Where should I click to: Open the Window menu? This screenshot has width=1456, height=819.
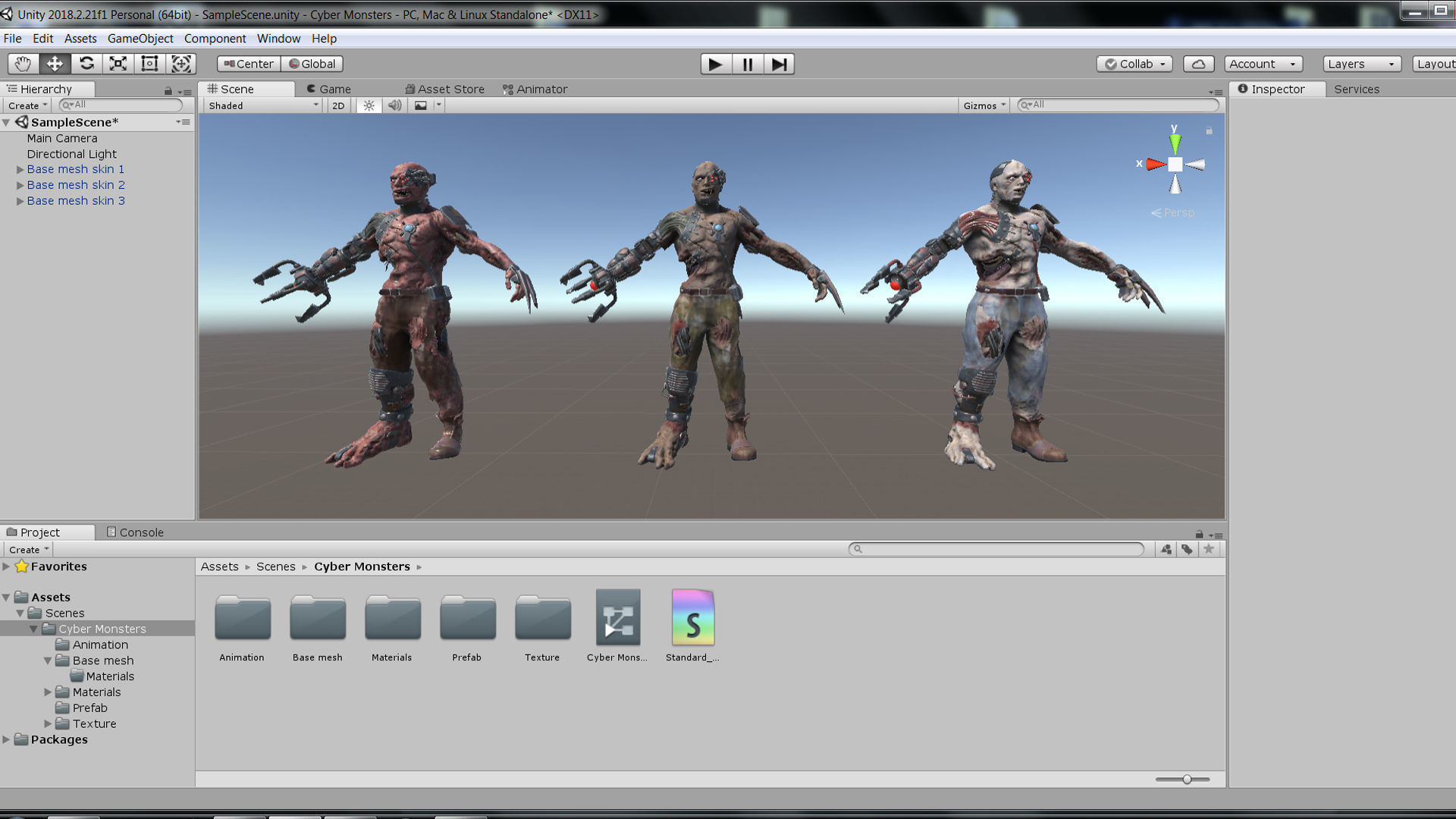coord(278,39)
